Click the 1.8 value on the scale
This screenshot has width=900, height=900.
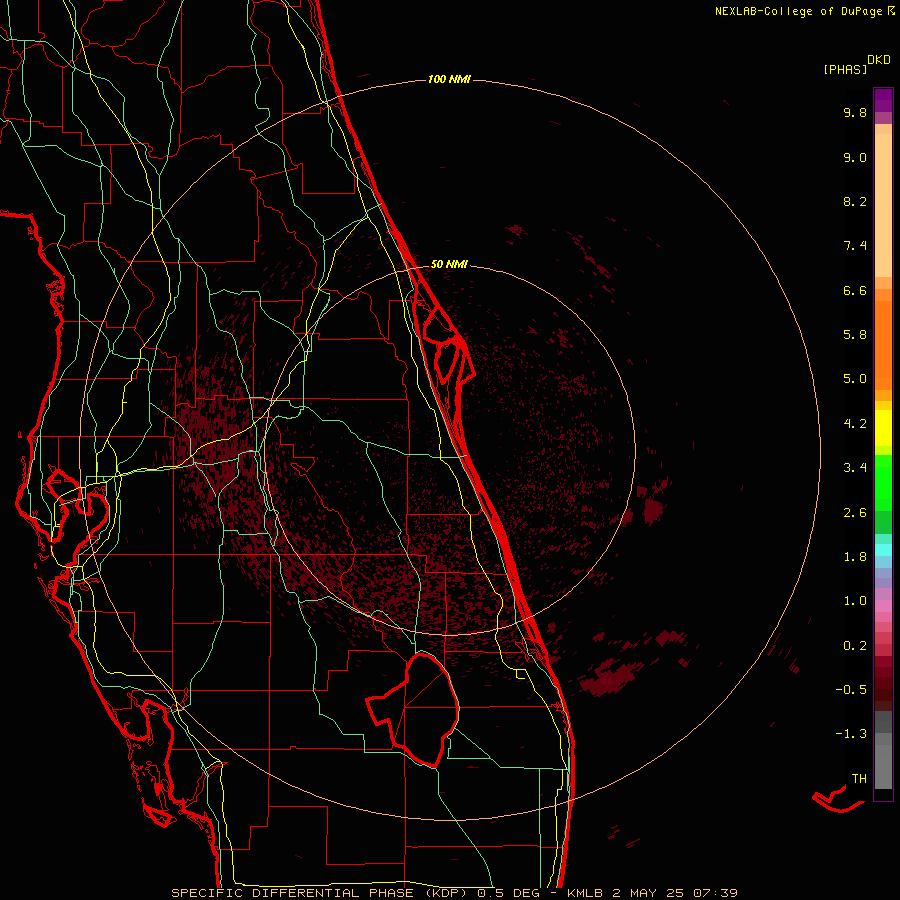855,557
